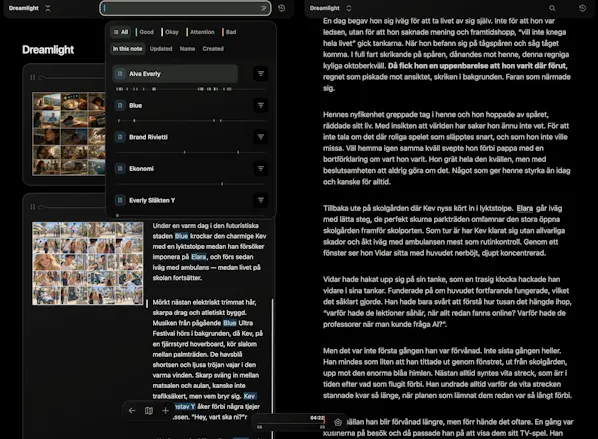598x439 pixels.
Task: Open the Brand Rivietti entry
Action: (175, 137)
